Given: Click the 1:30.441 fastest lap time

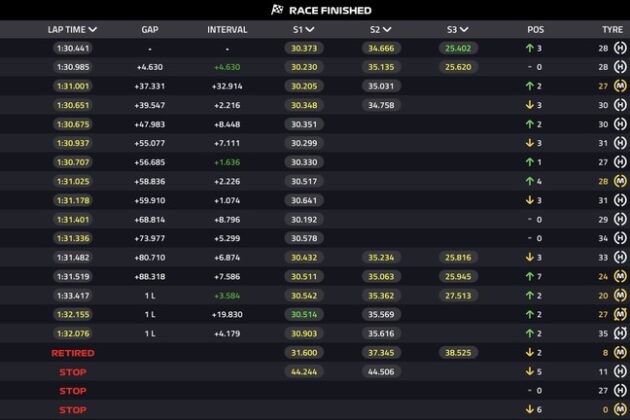Looking at the screenshot, I should 73,48.
